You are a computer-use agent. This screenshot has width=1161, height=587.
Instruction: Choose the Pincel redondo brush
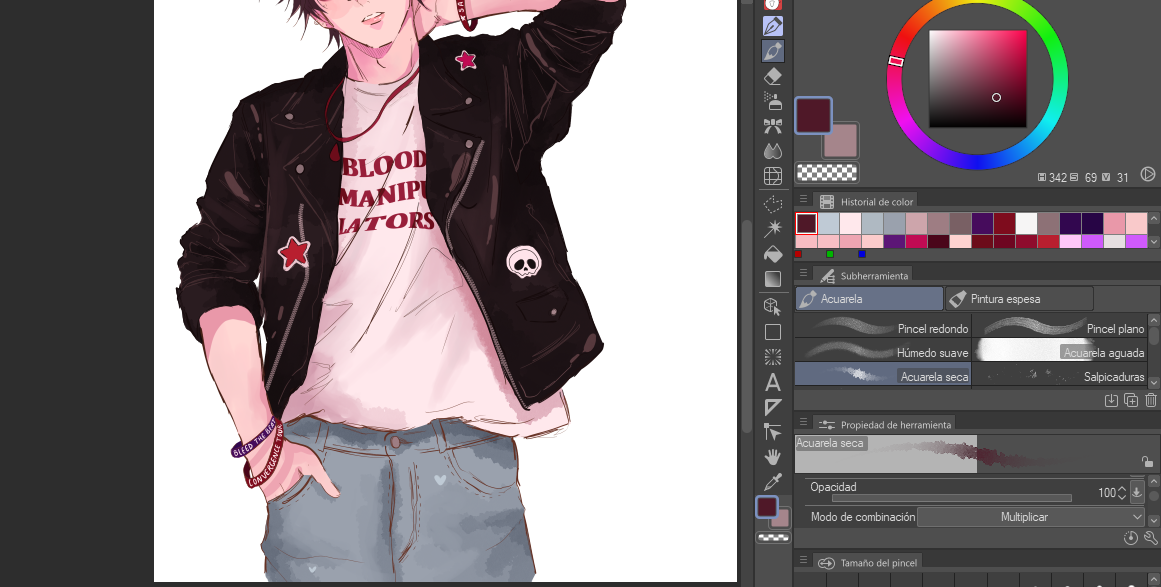(x=883, y=326)
